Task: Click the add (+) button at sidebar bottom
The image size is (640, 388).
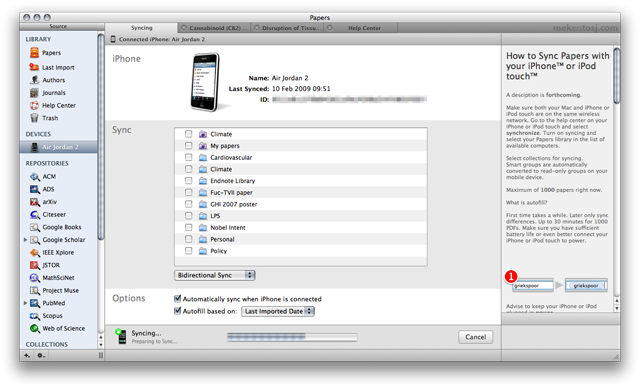Action: point(27,355)
